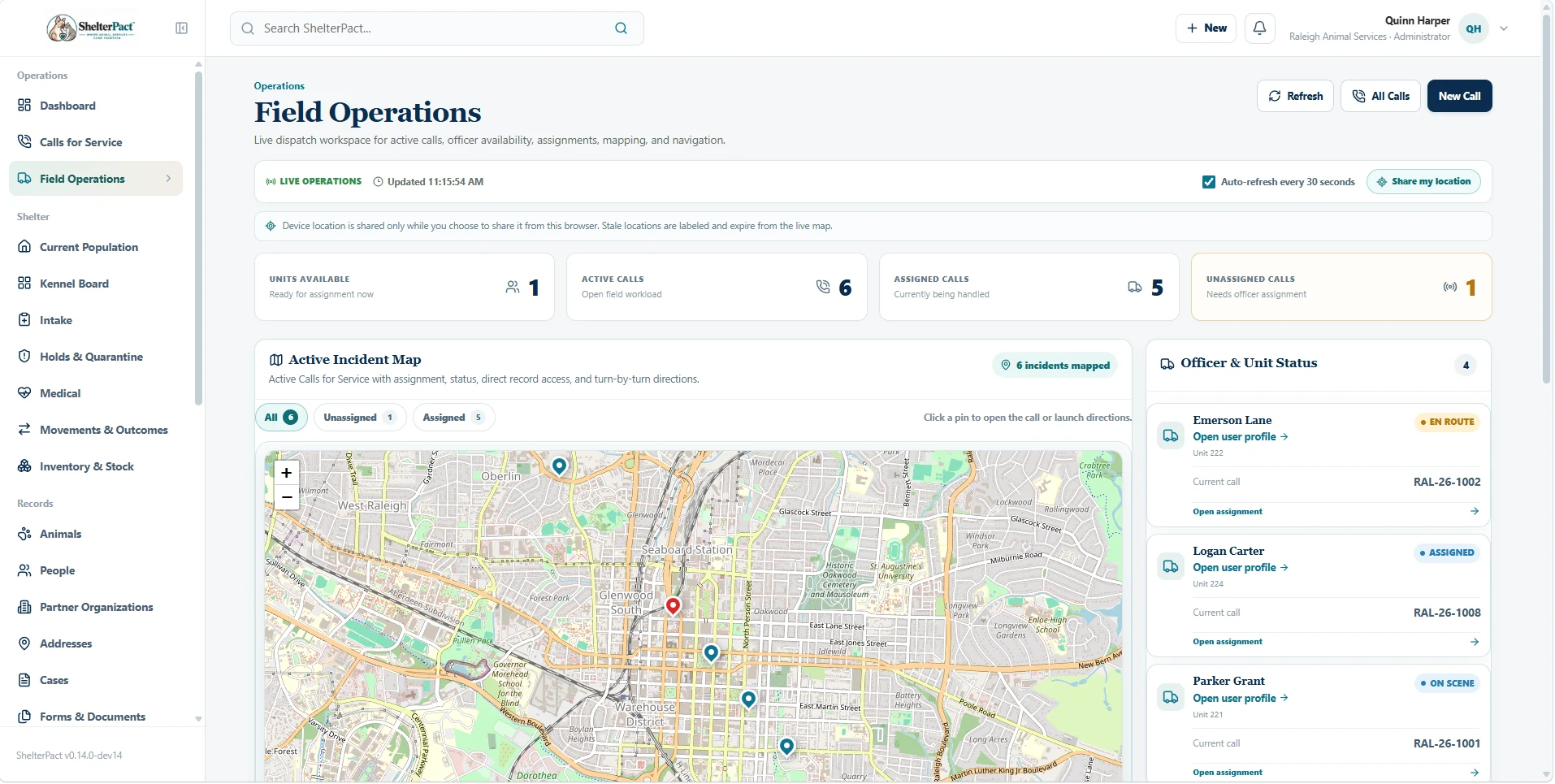
Task: Click the + New button in header
Action: click(1206, 28)
